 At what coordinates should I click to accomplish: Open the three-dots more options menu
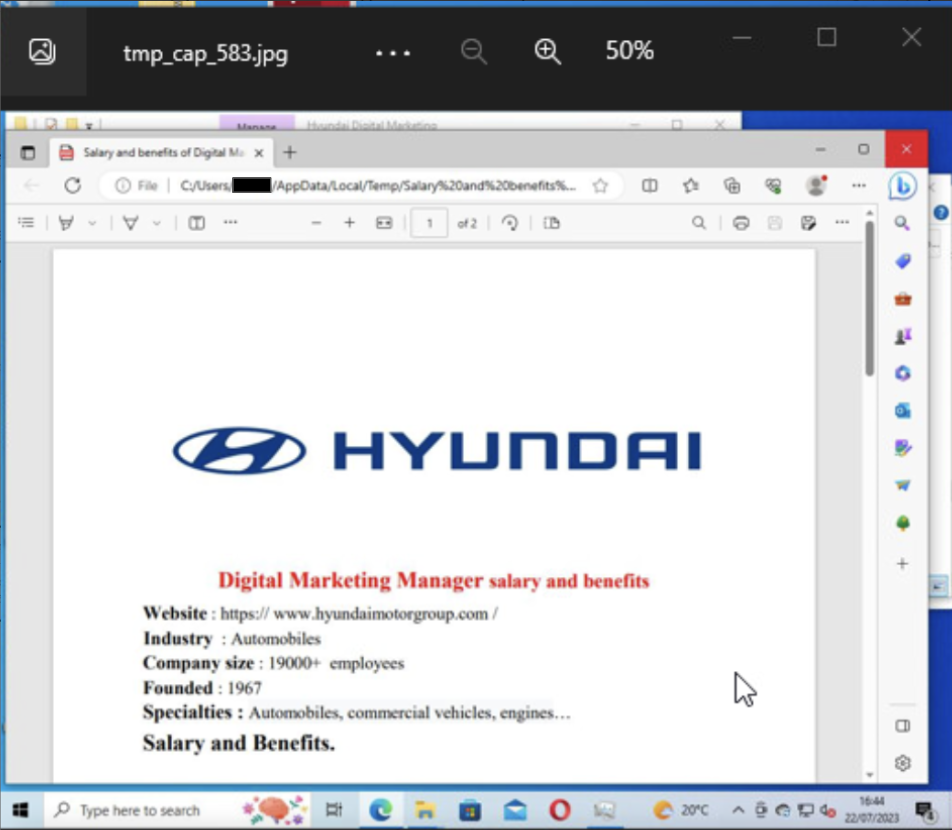(x=392, y=52)
